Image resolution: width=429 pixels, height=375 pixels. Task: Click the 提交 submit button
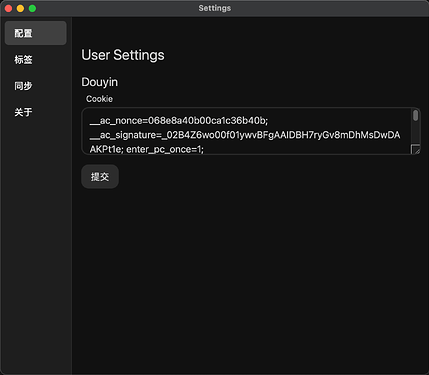click(100, 177)
